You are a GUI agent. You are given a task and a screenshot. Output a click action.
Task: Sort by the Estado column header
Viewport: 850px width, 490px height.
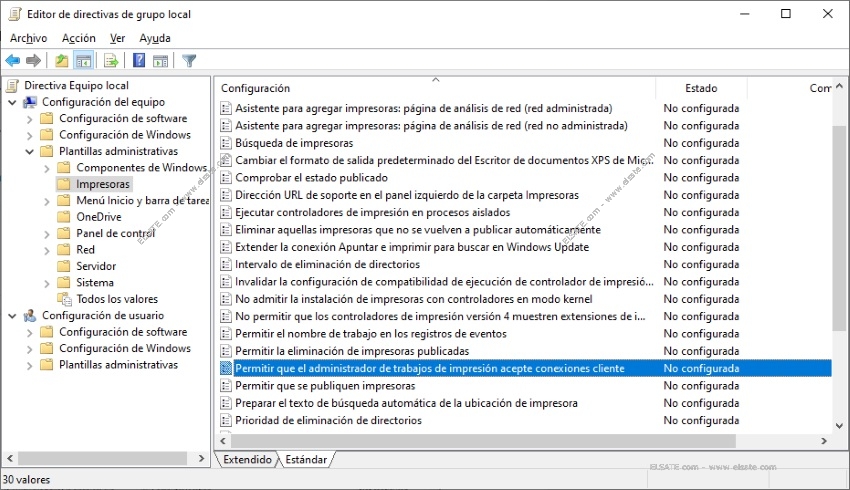point(701,88)
